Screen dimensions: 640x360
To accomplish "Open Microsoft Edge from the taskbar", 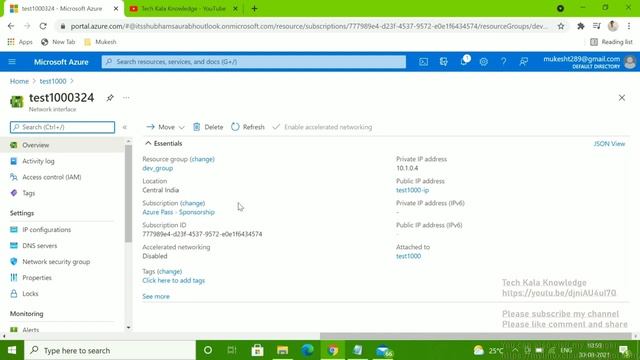I will click(x=307, y=350).
